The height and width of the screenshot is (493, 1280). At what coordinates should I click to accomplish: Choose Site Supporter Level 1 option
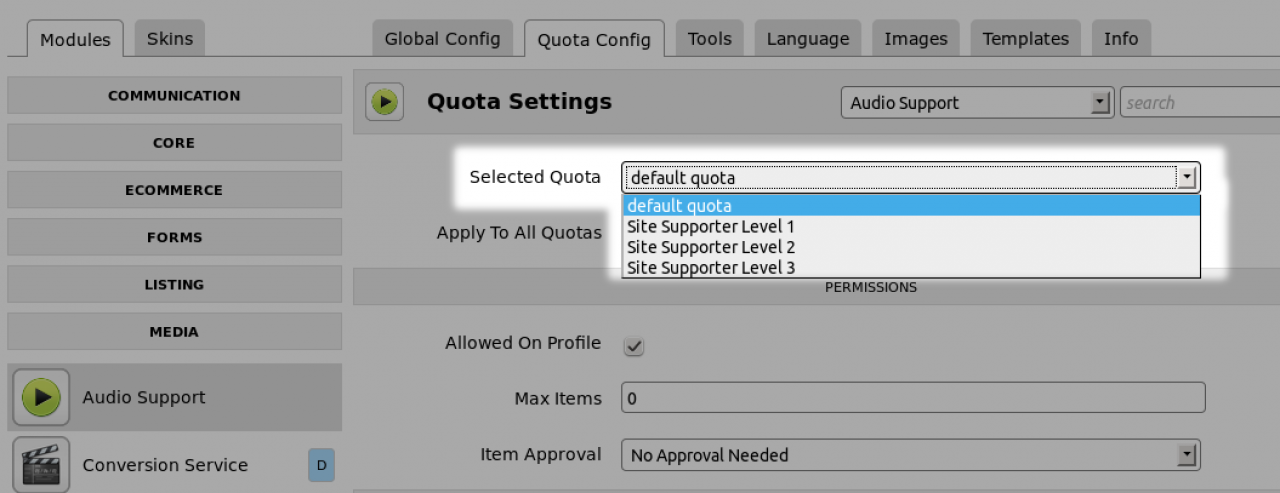[x=710, y=227]
